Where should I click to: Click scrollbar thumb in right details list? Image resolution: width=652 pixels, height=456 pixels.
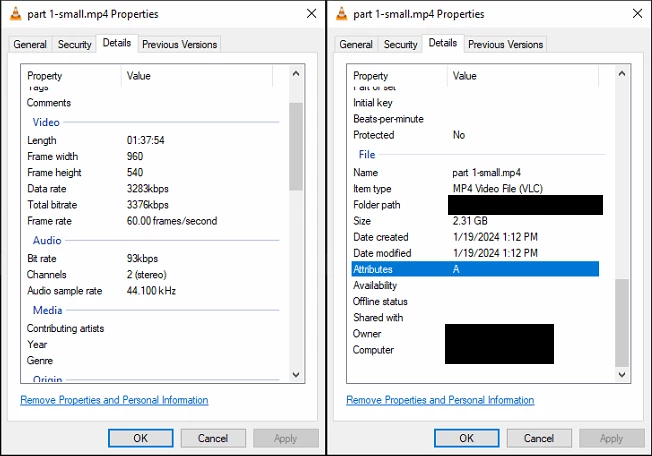tap(622, 323)
